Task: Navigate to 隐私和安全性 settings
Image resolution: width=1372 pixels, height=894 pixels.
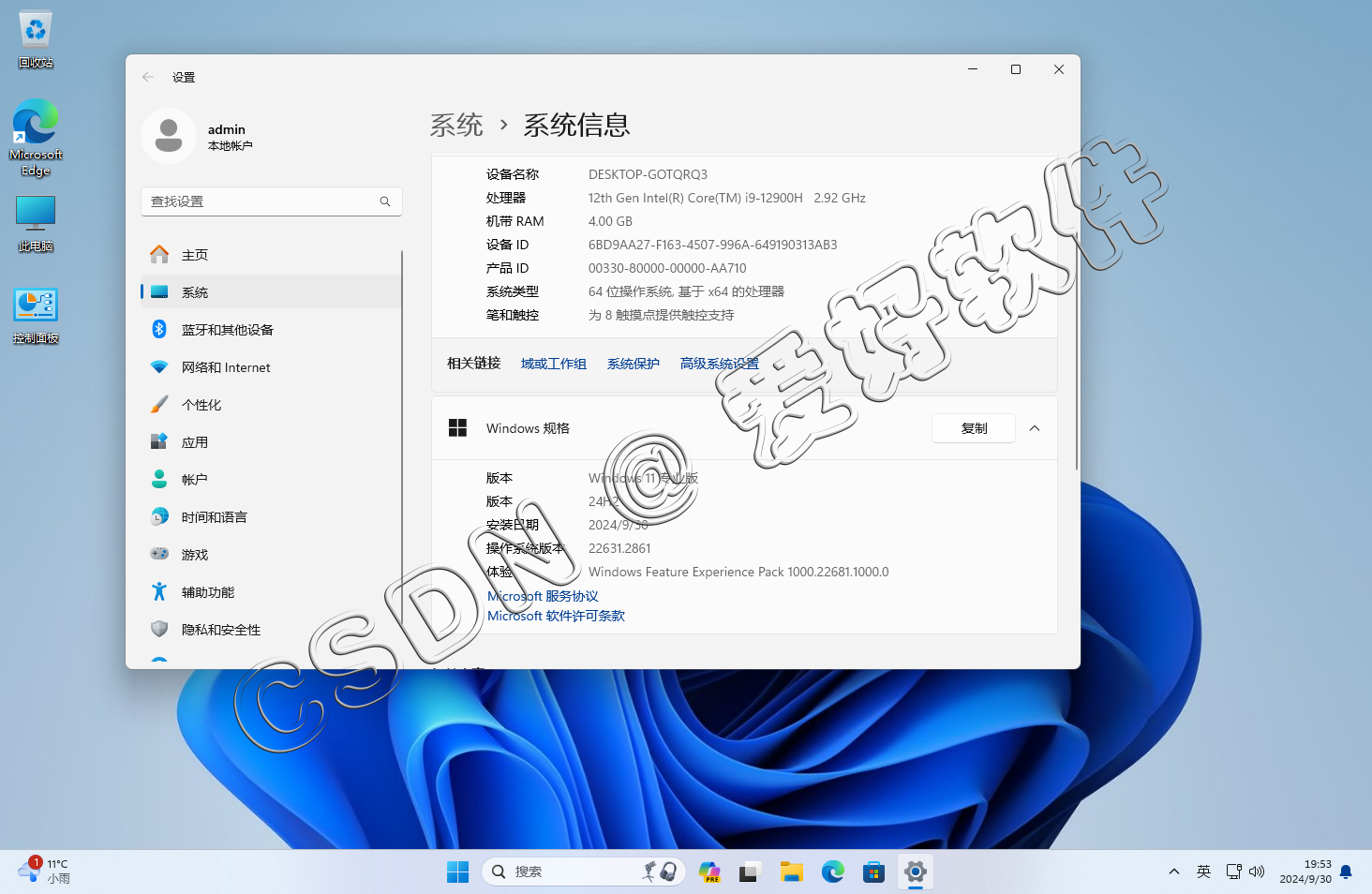Action: point(271,629)
